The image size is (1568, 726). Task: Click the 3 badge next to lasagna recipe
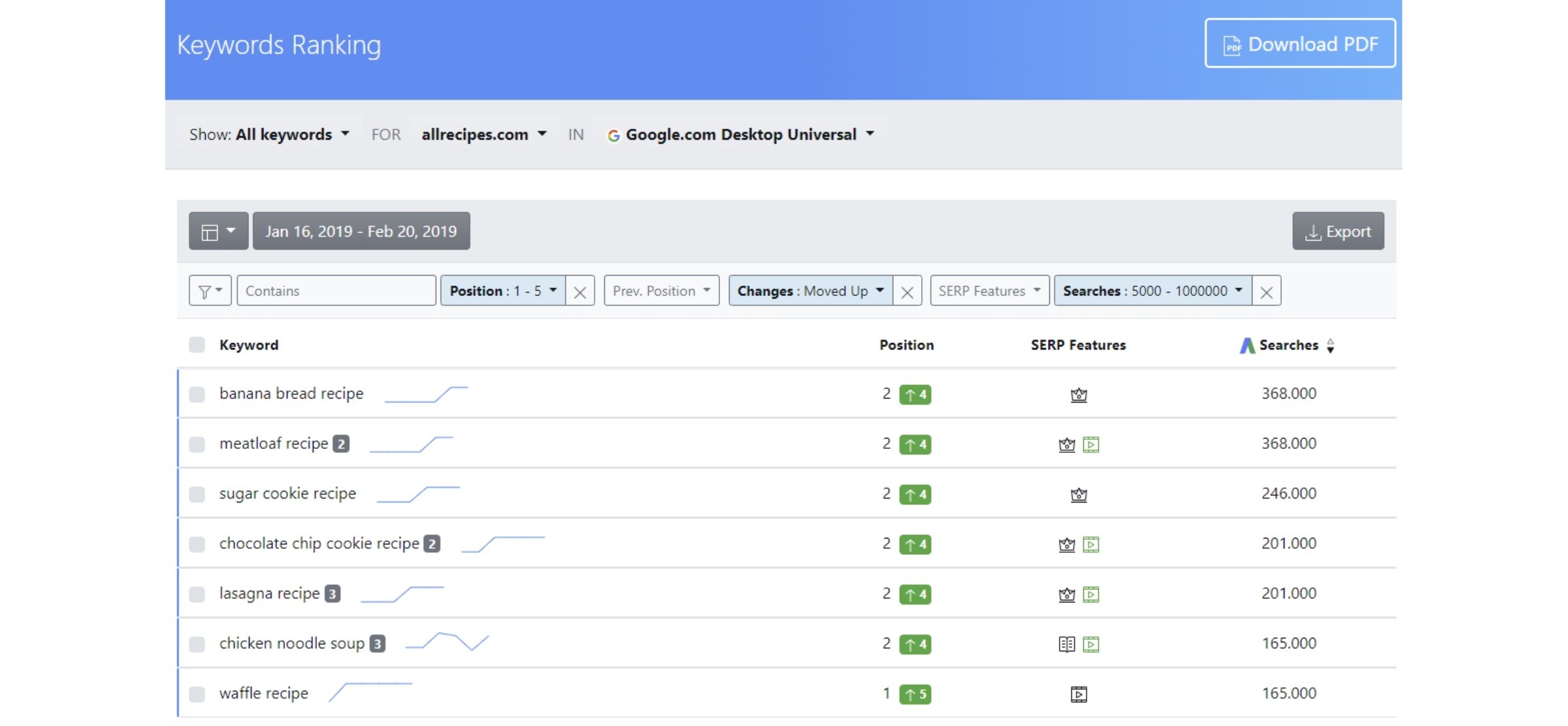point(333,594)
